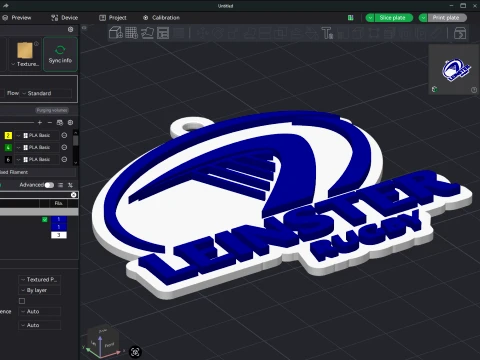Select the Textured plate type tile
Image resolution: width=480 pixels, height=360 pixels.
pyautogui.click(x=25, y=54)
